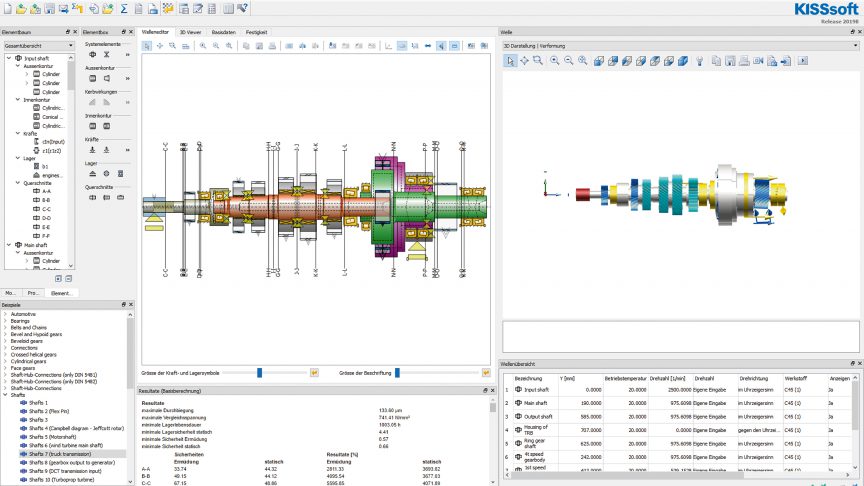Collapse the Querschnitte node in element tree
Image resolution: width=864 pixels, height=486 pixels.
pyautogui.click(x=18, y=183)
